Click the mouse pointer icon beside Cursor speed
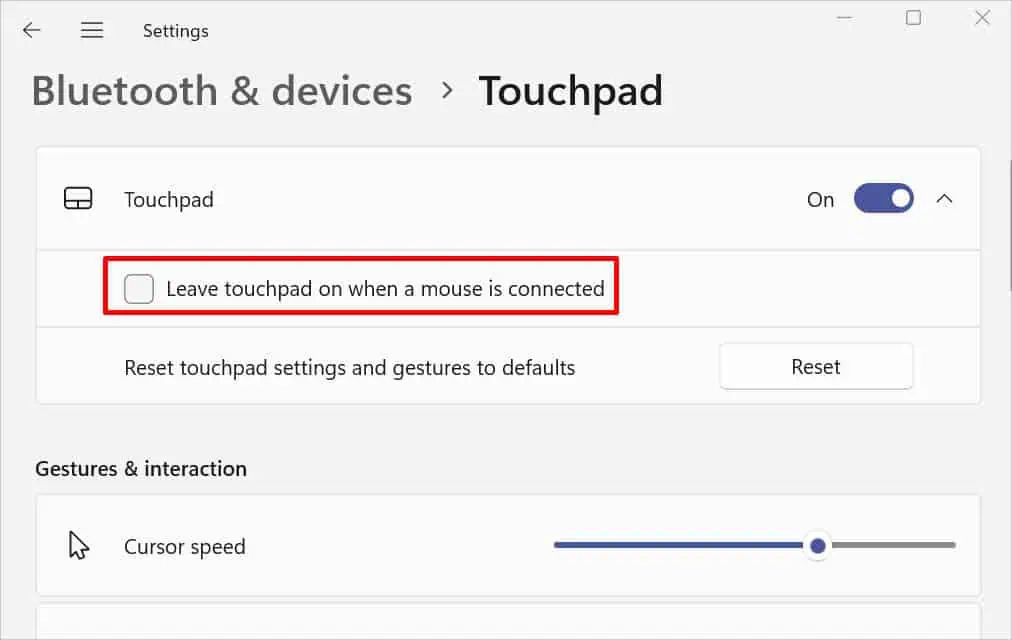1012x640 pixels. click(x=78, y=545)
